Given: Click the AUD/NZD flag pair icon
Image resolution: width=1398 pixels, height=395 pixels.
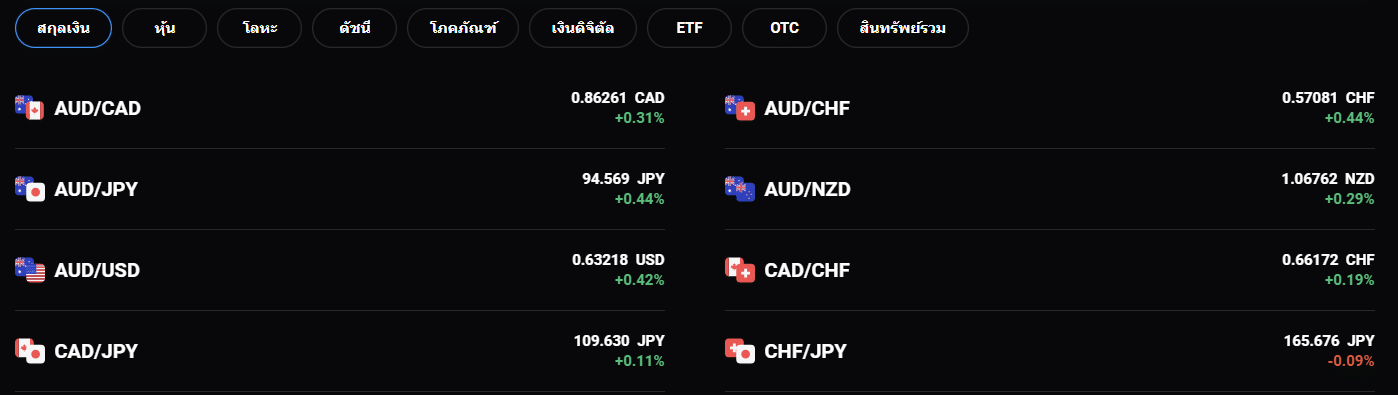Looking at the screenshot, I should (740, 188).
